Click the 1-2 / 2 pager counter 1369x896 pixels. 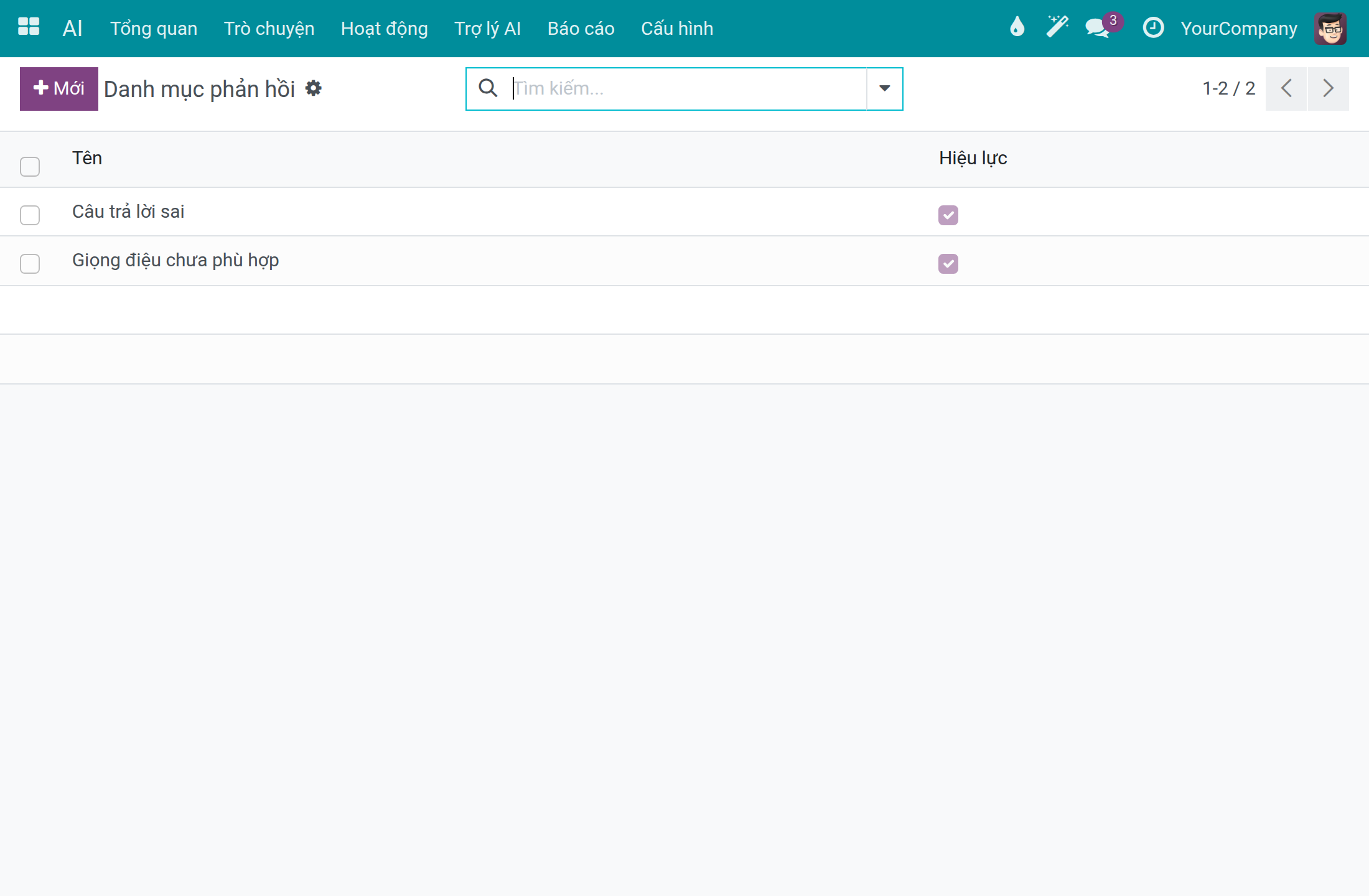pyautogui.click(x=1229, y=88)
